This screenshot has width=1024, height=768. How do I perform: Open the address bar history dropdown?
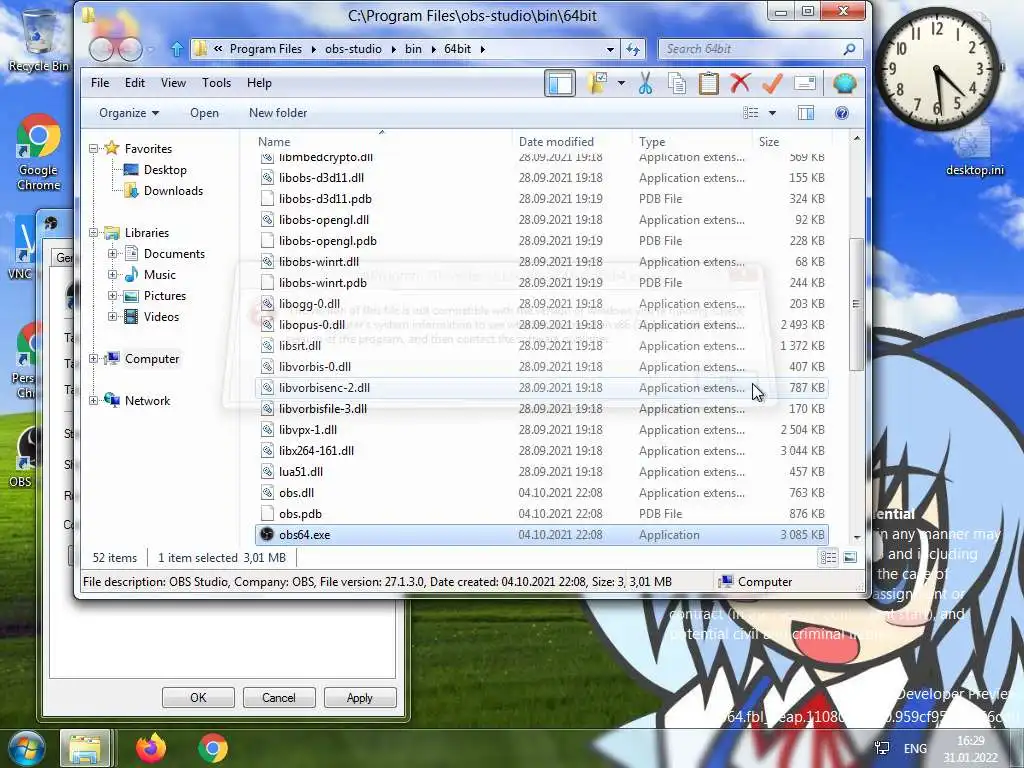[610, 49]
